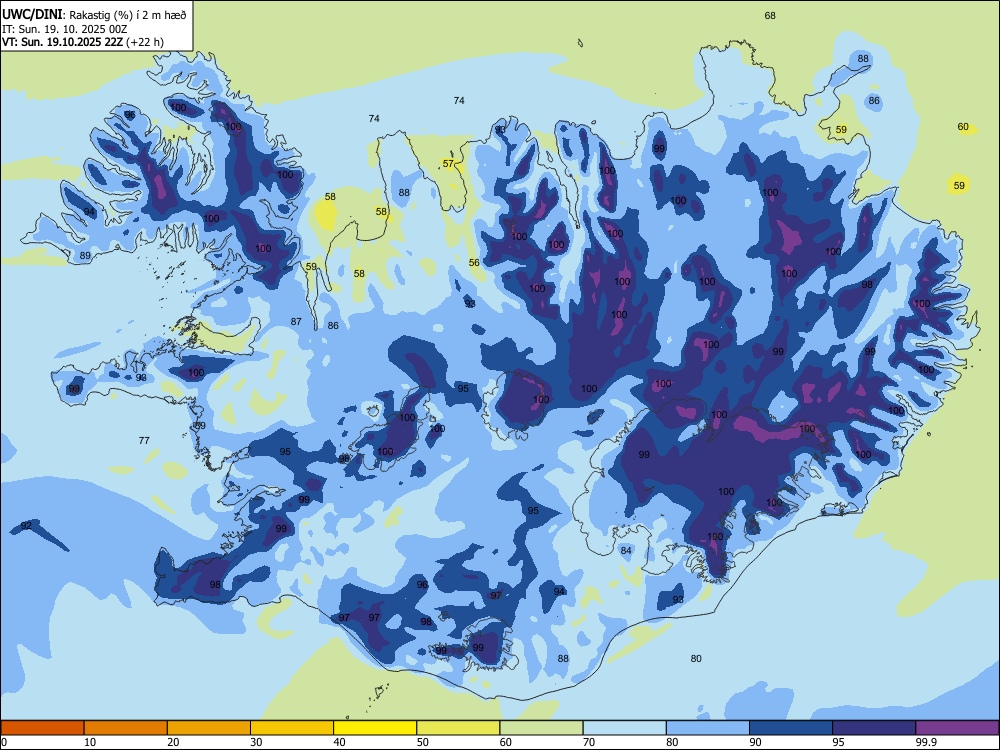
Task: Pick the light green 60–70 legend swatch
Action: coord(541,728)
